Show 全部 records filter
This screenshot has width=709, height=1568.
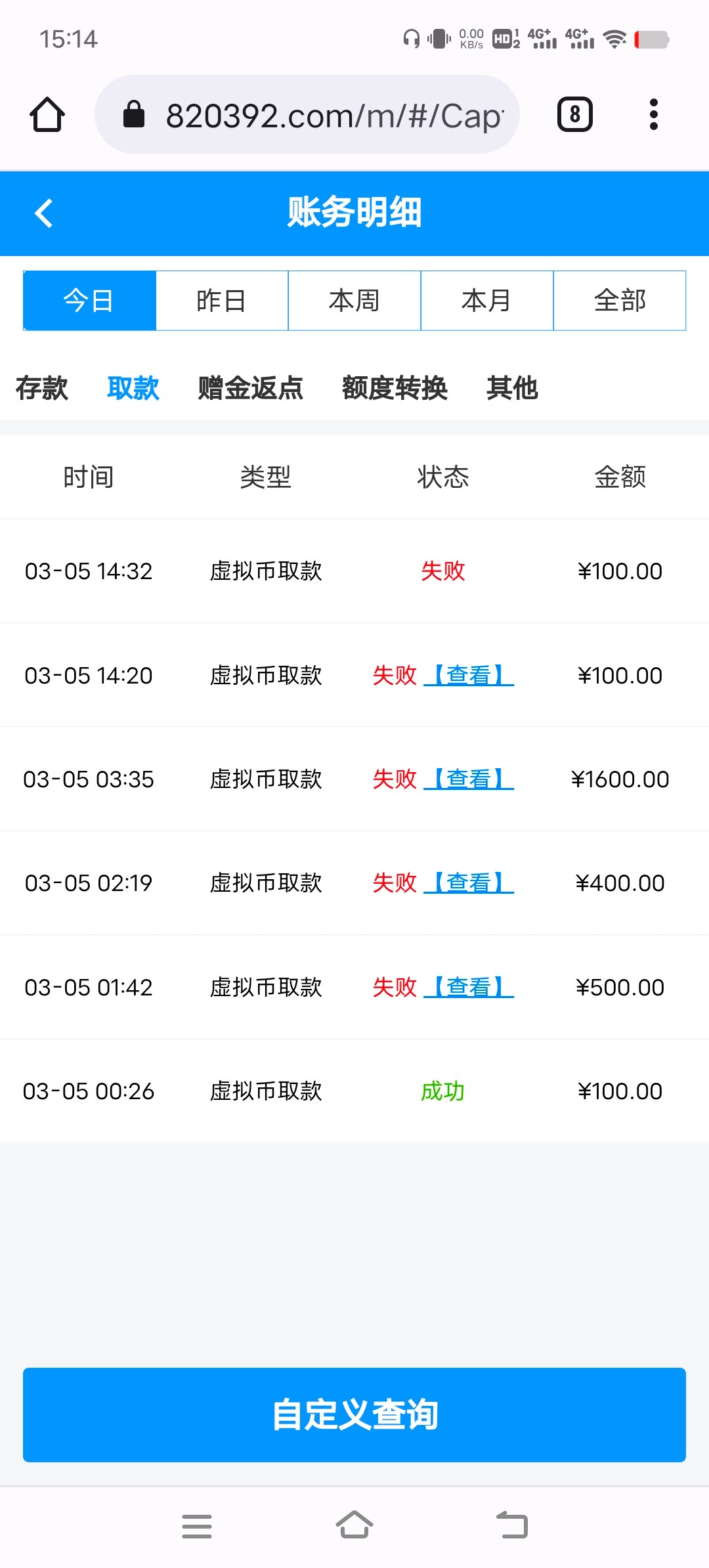620,301
